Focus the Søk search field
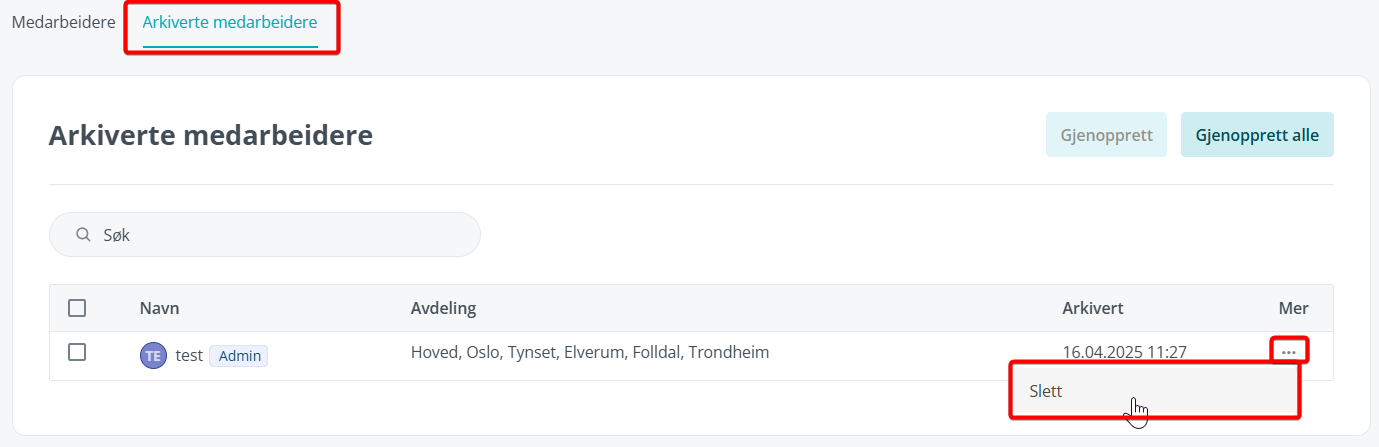The width and height of the screenshot is (1379, 447). coord(265,235)
